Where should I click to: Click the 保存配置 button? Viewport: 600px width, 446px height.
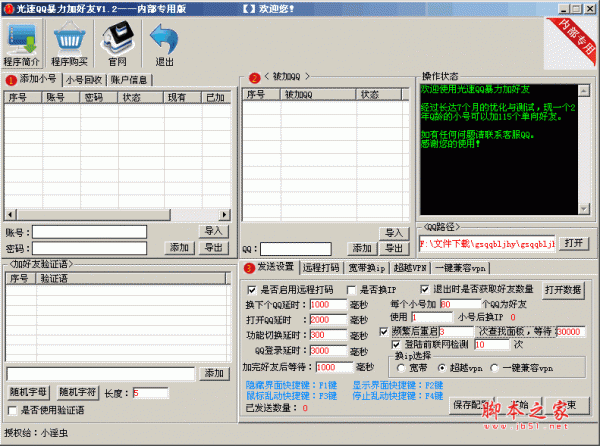(470, 405)
